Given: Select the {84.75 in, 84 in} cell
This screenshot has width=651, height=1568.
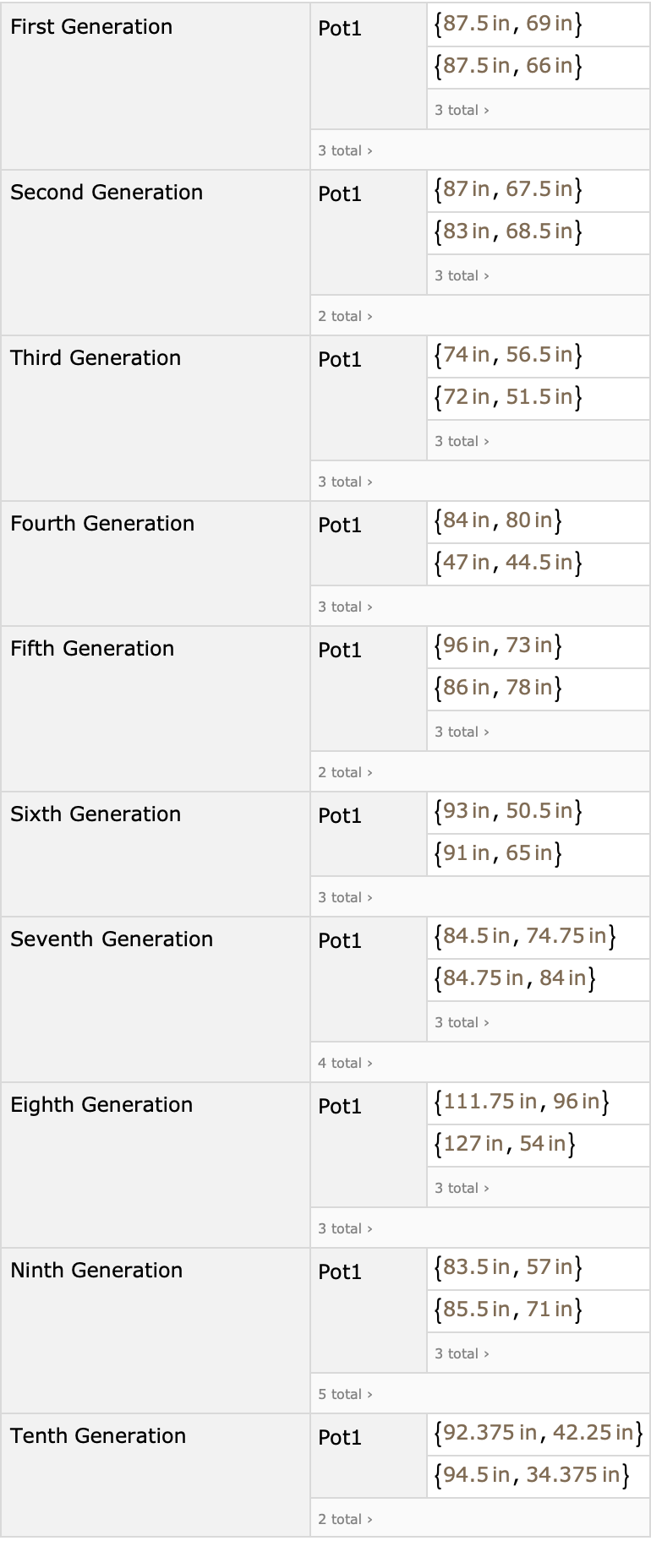Looking at the screenshot, I should coord(514,978).
